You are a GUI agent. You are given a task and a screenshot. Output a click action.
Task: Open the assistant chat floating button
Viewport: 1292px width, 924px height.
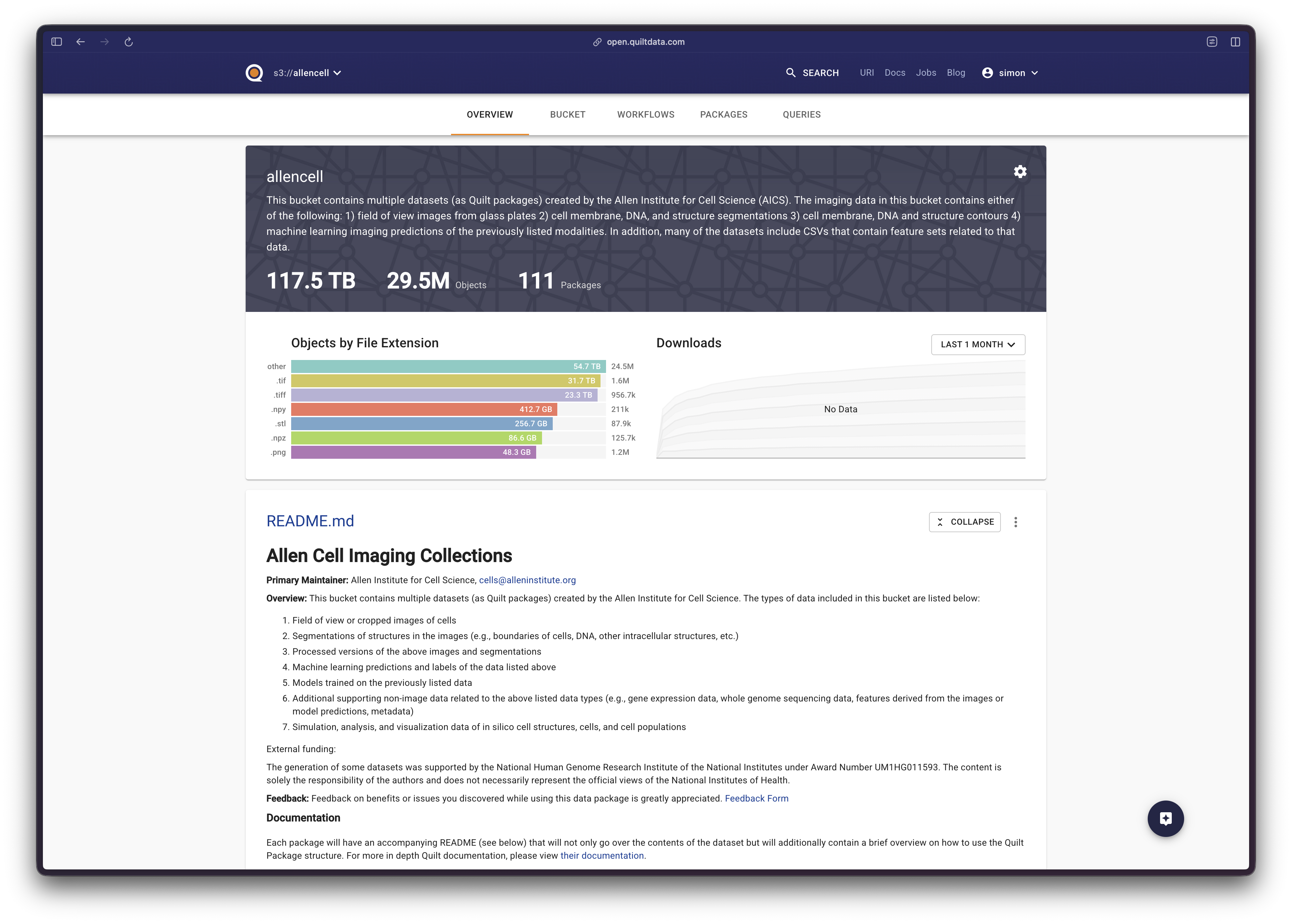(x=1166, y=818)
